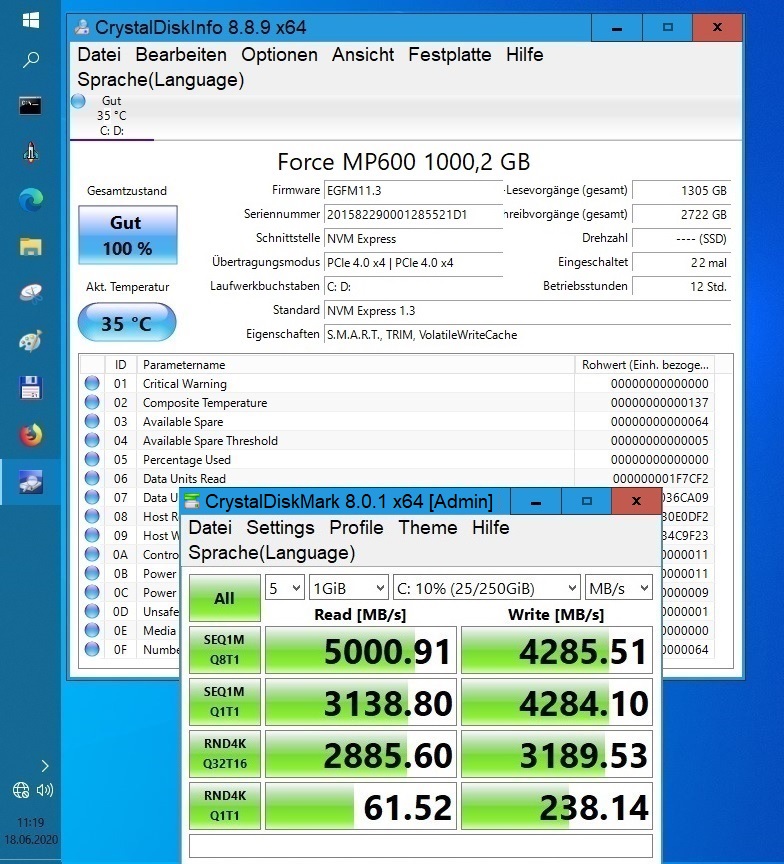Open File Explorer from the taskbar
This screenshot has height=864, width=784.
31,247
